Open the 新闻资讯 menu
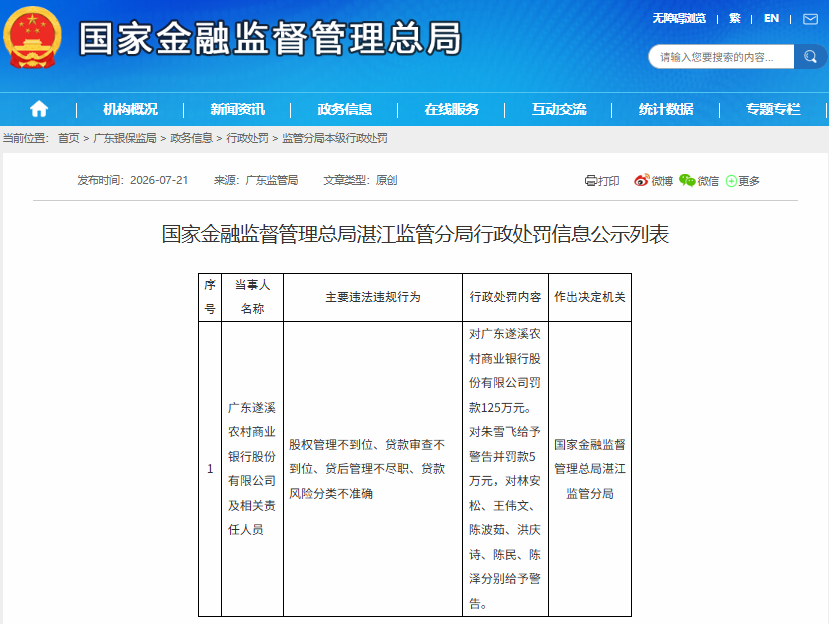Screen dimensions: 829x624 tap(237, 109)
